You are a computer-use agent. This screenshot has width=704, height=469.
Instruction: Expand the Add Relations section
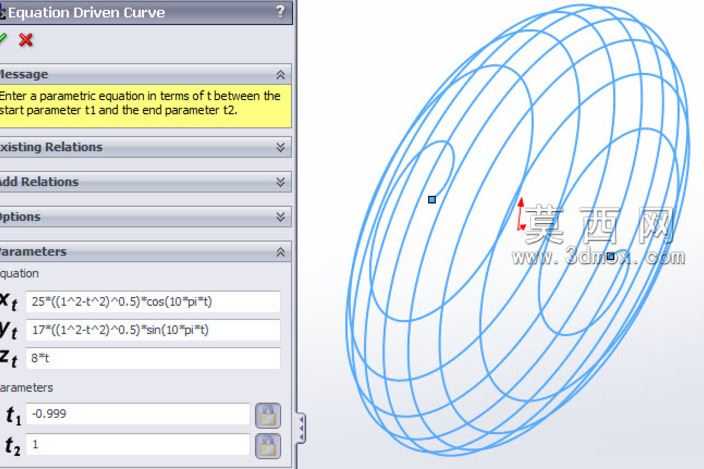281,182
